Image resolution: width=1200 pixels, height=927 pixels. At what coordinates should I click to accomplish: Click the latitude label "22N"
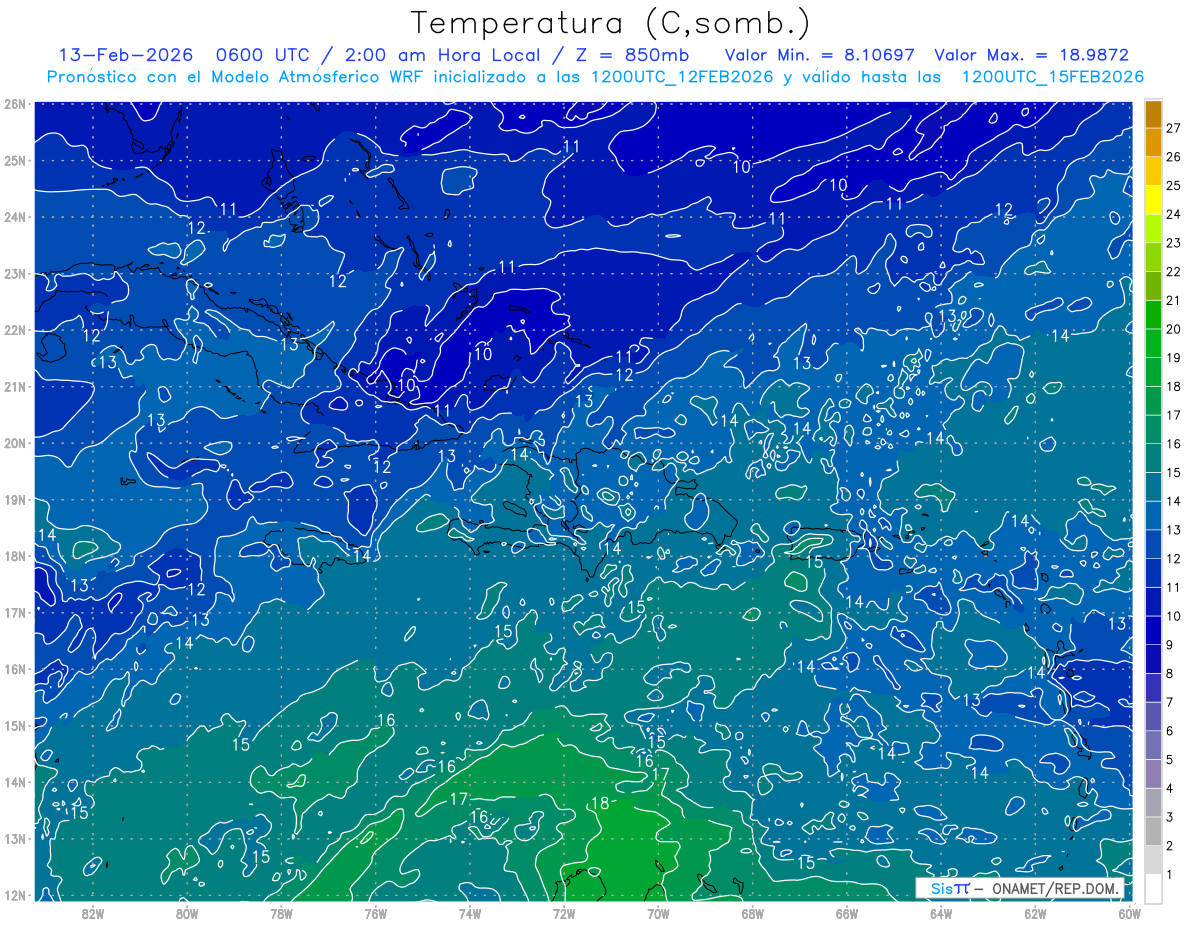[14, 330]
